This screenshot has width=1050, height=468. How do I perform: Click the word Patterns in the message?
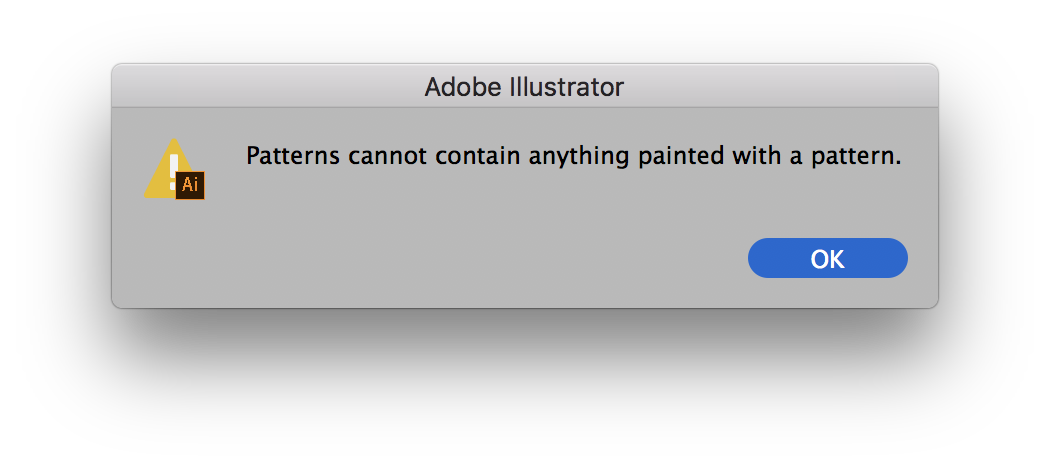[293, 156]
